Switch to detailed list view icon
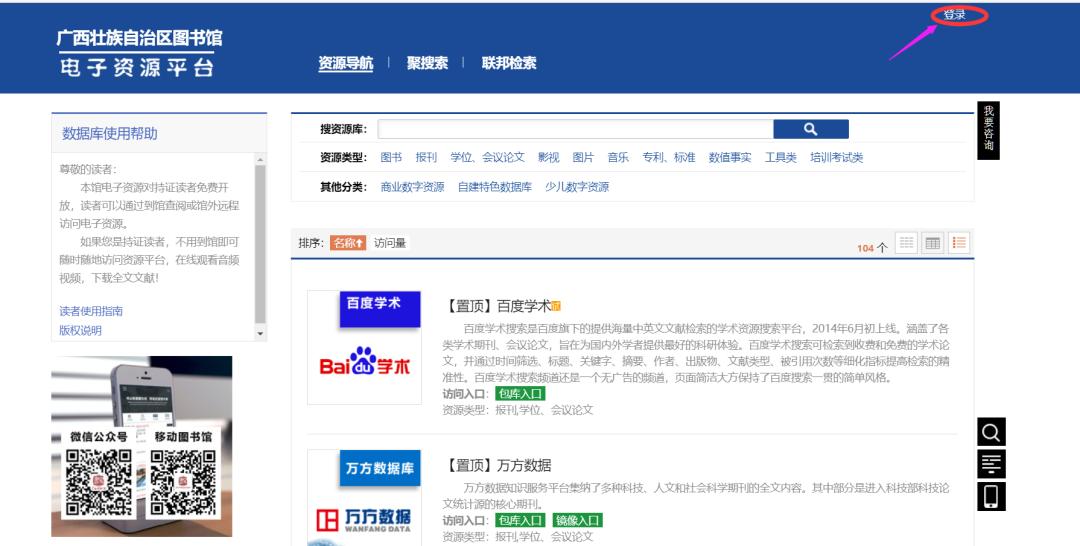1080x546 pixels. pyautogui.click(x=959, y=242)
